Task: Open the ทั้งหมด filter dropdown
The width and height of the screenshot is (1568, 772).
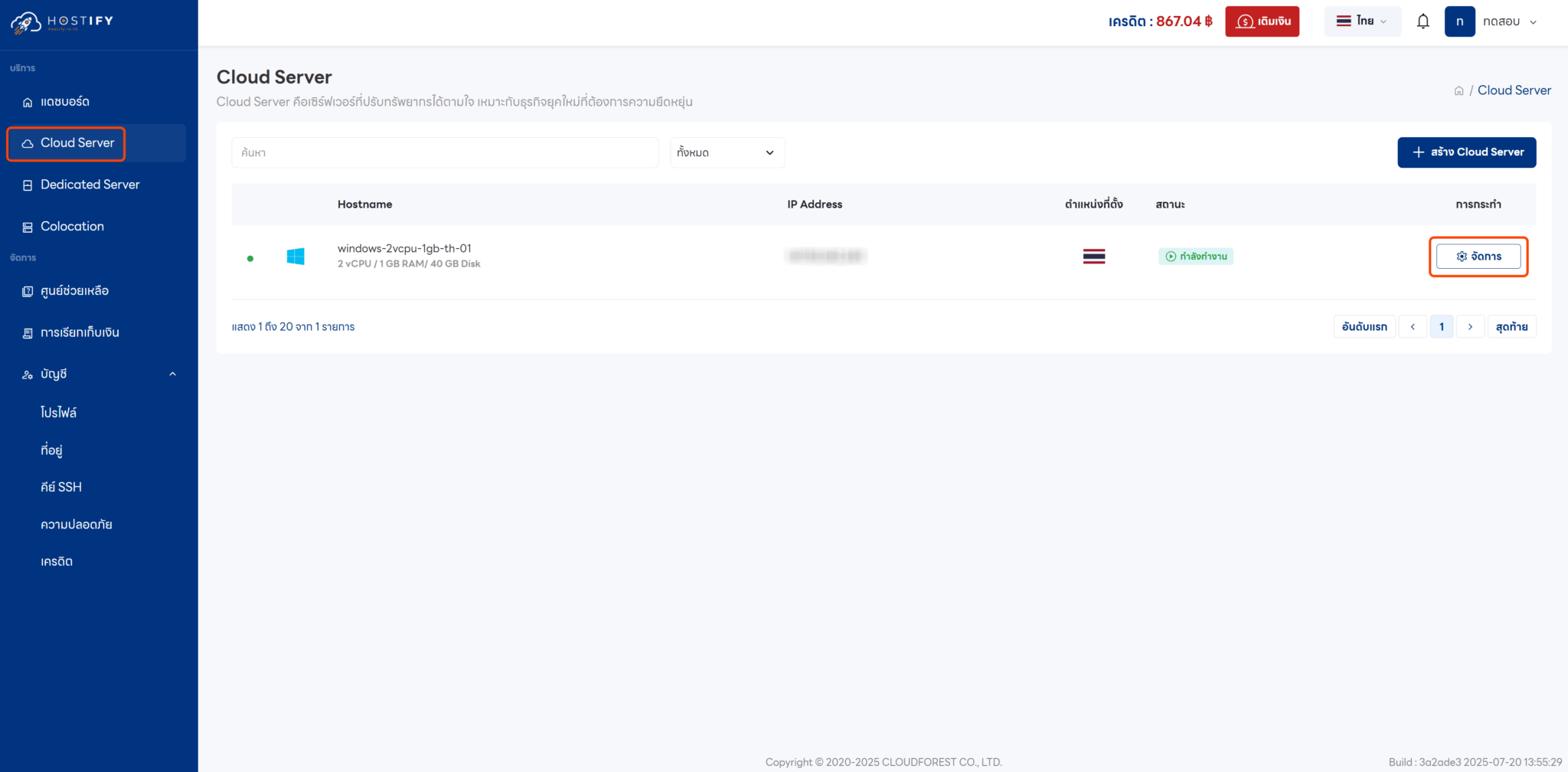Action: pos(726,152)
